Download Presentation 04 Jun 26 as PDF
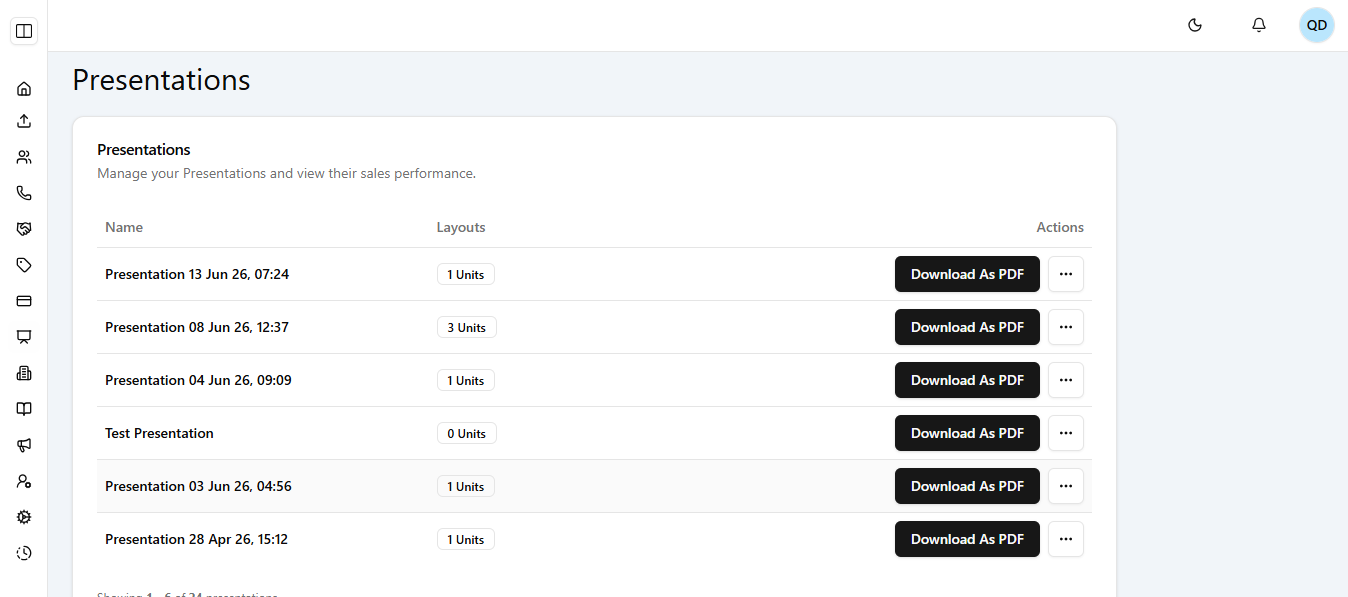Image resolution: width=1348 pixels, height=597 pixels. click(x=967, y=380)
